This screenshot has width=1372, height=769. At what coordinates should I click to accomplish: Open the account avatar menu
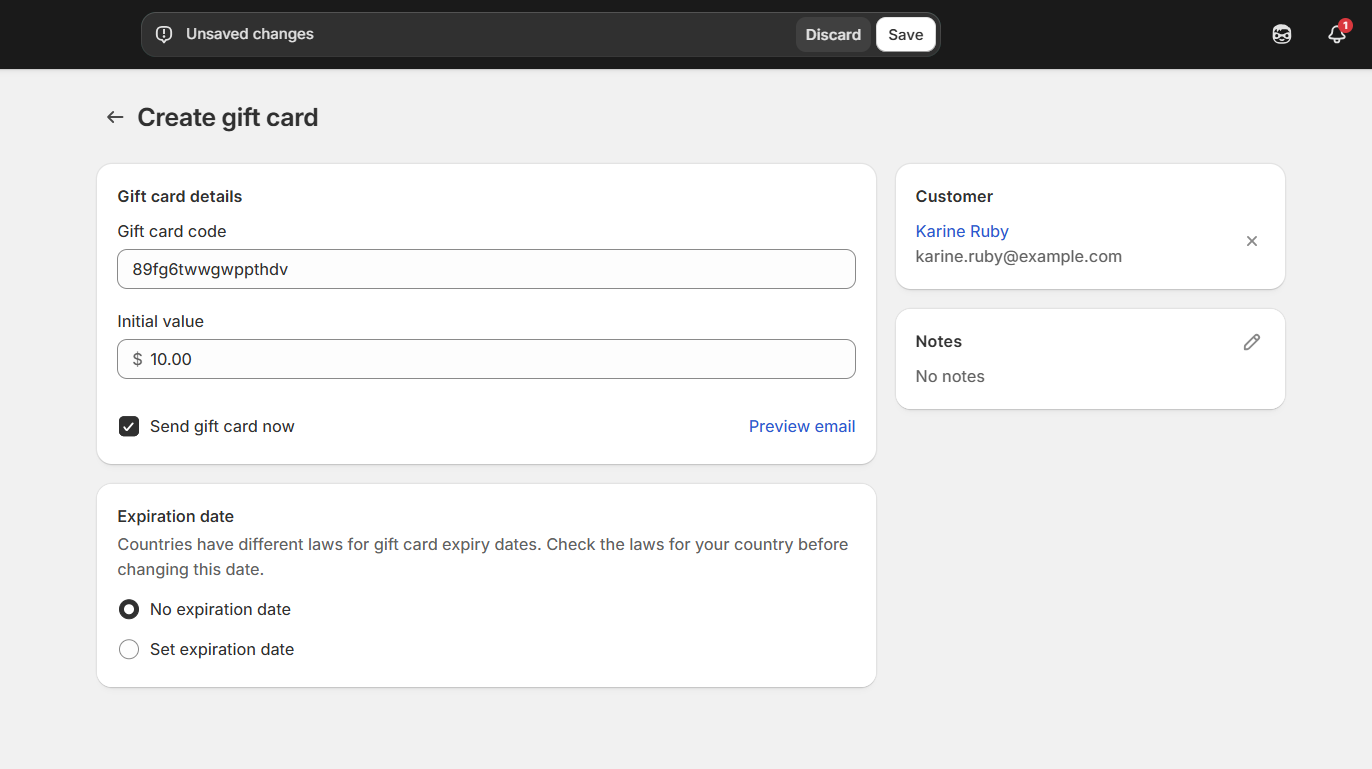point(1281,35)
